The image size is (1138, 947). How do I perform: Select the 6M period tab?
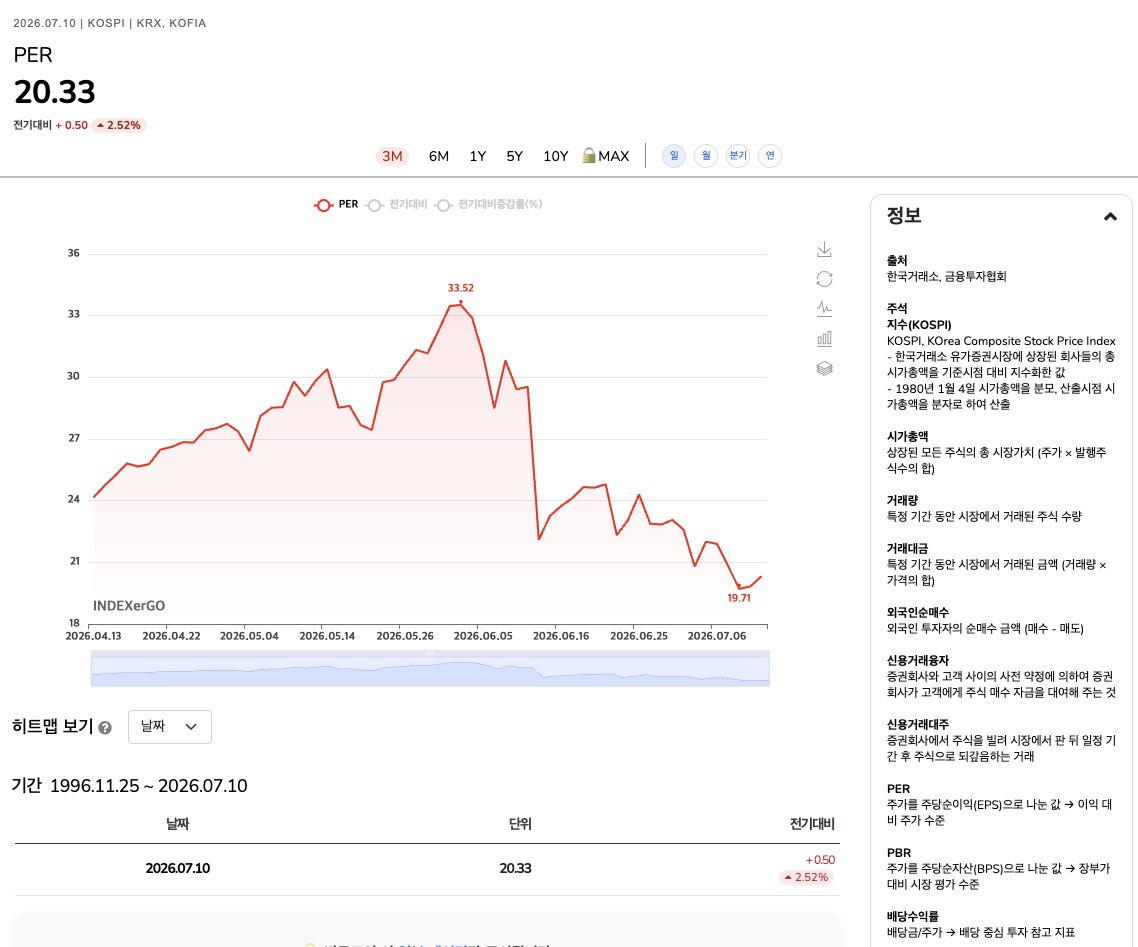pos(439,156)
